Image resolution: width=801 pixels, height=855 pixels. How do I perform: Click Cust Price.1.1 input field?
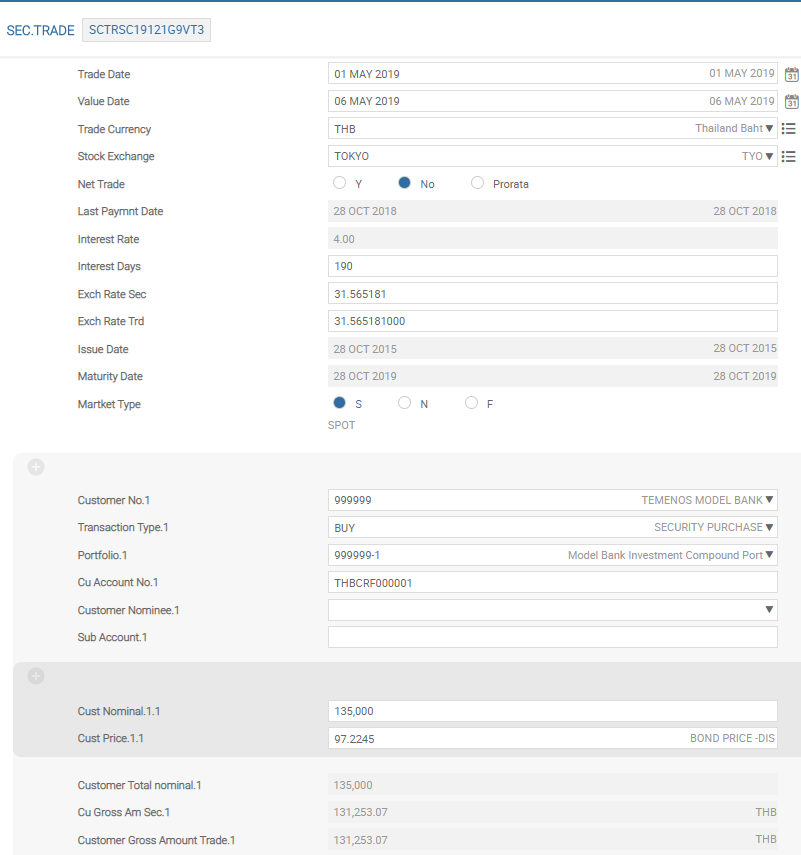coord(500,738)
